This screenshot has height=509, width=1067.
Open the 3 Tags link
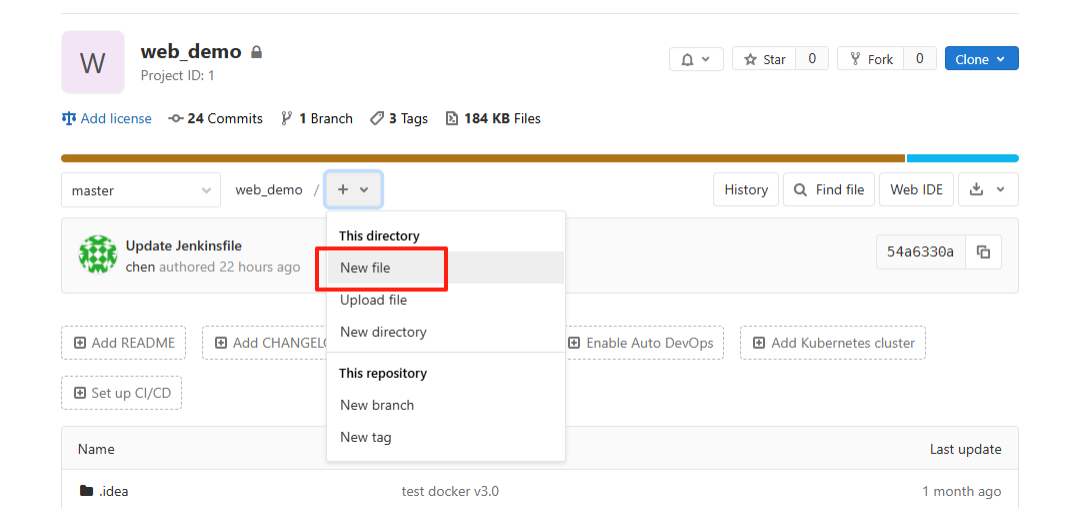pyautogui.click(x=399, y=118)
